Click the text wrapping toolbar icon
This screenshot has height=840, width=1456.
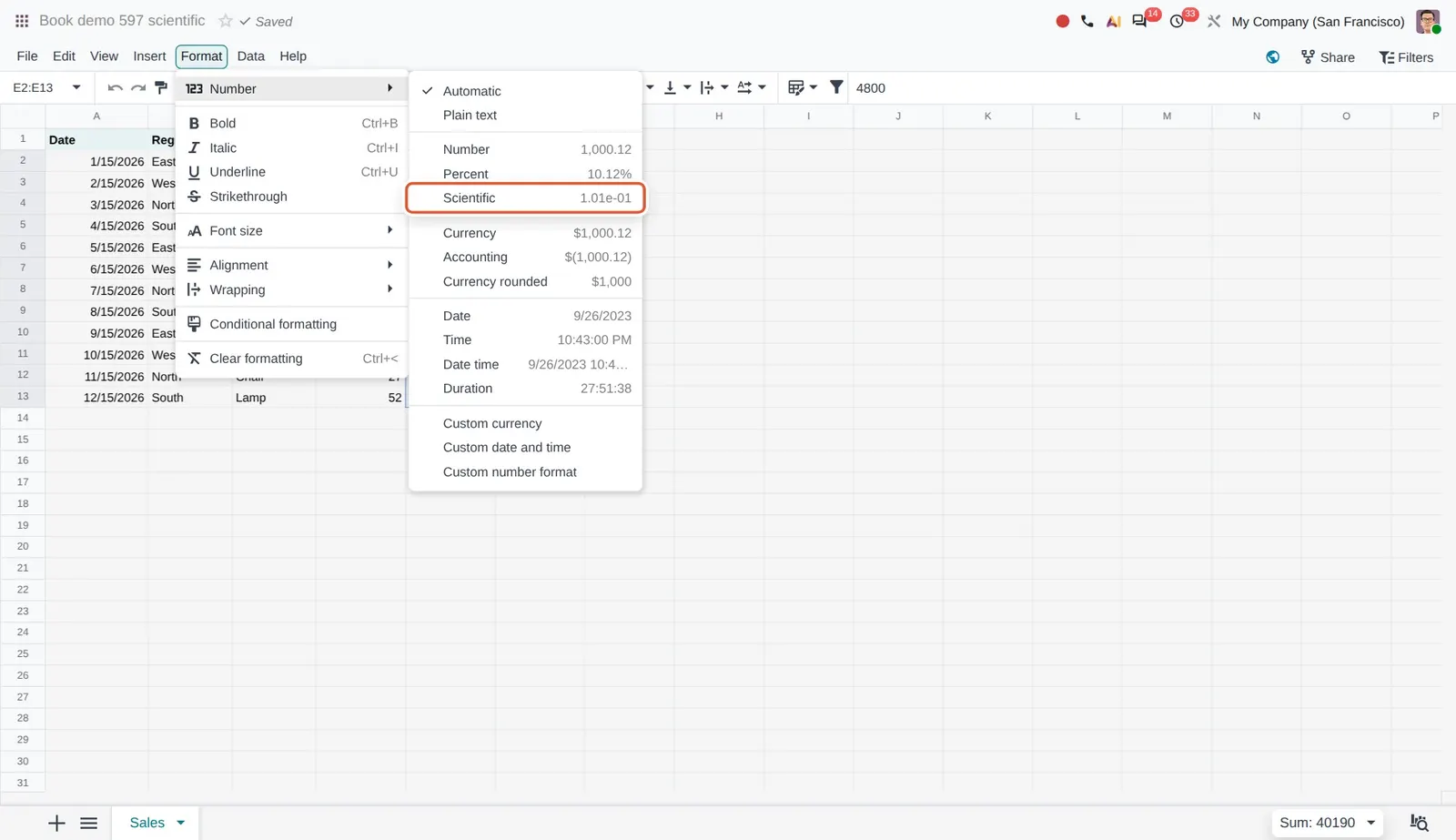click(707, 88)
